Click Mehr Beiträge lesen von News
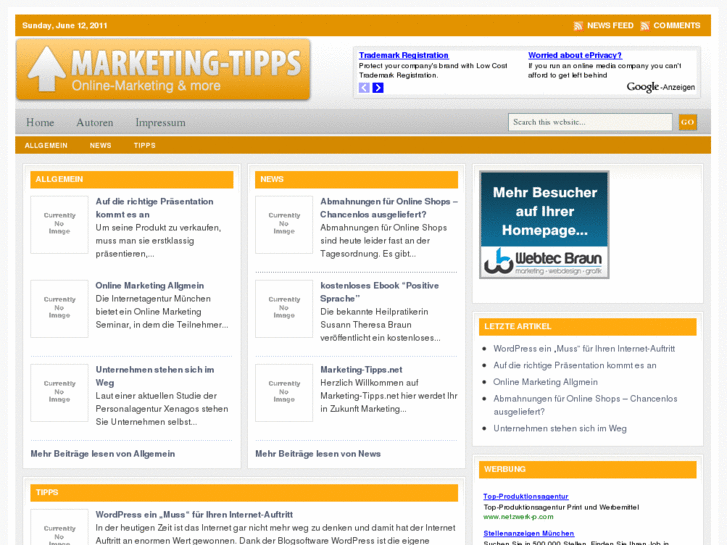Screen dimensions: 727x545 tap(318, 454)
